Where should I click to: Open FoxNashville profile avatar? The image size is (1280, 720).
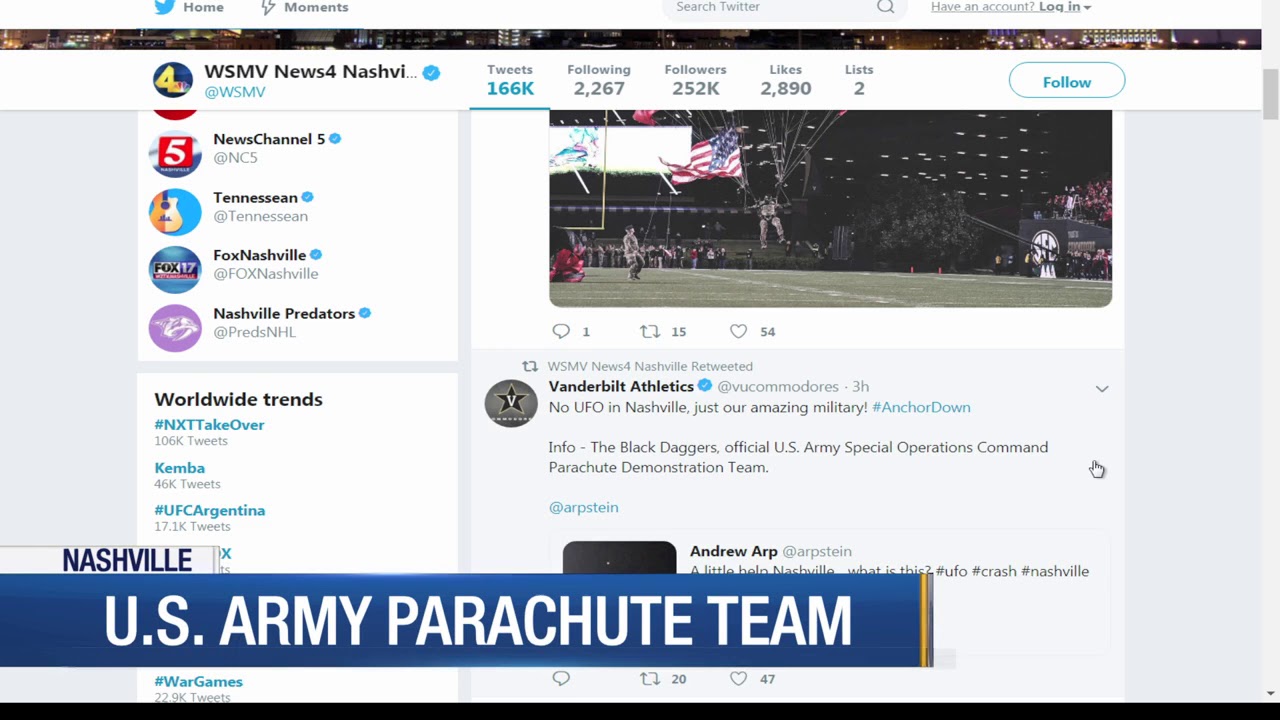coord(175,269)
